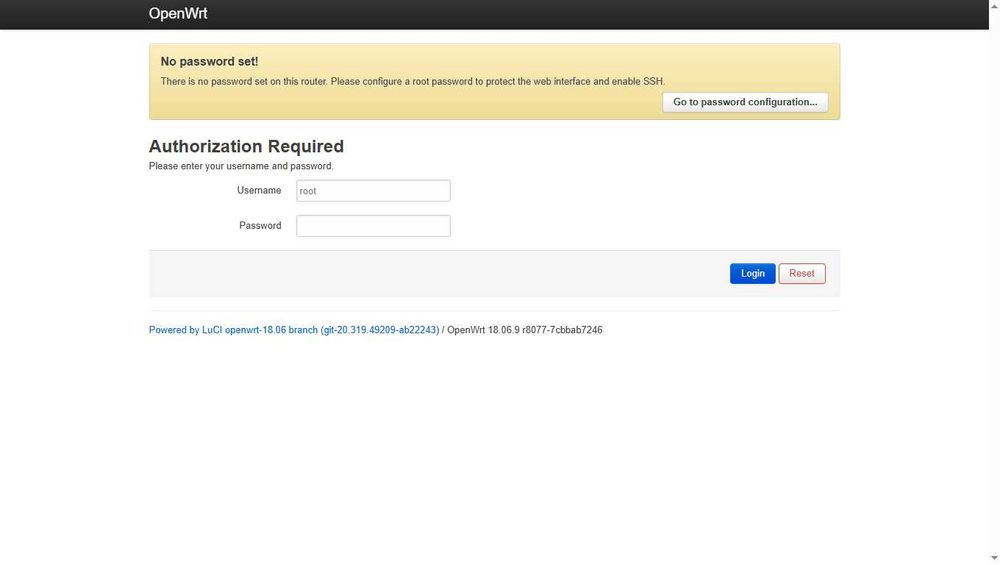Click scrollbar down arrow at bottom right
Screen dimensions: 1000x565
[x=994, y=559]
